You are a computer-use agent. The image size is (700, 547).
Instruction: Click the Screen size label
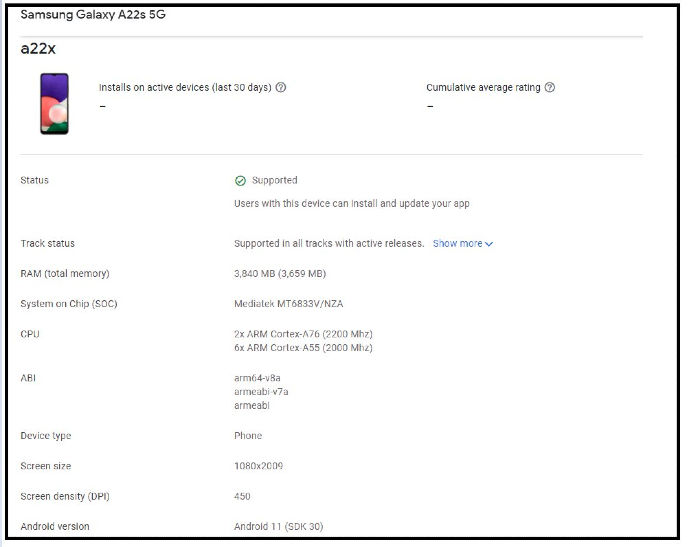(x=46, y=466)
